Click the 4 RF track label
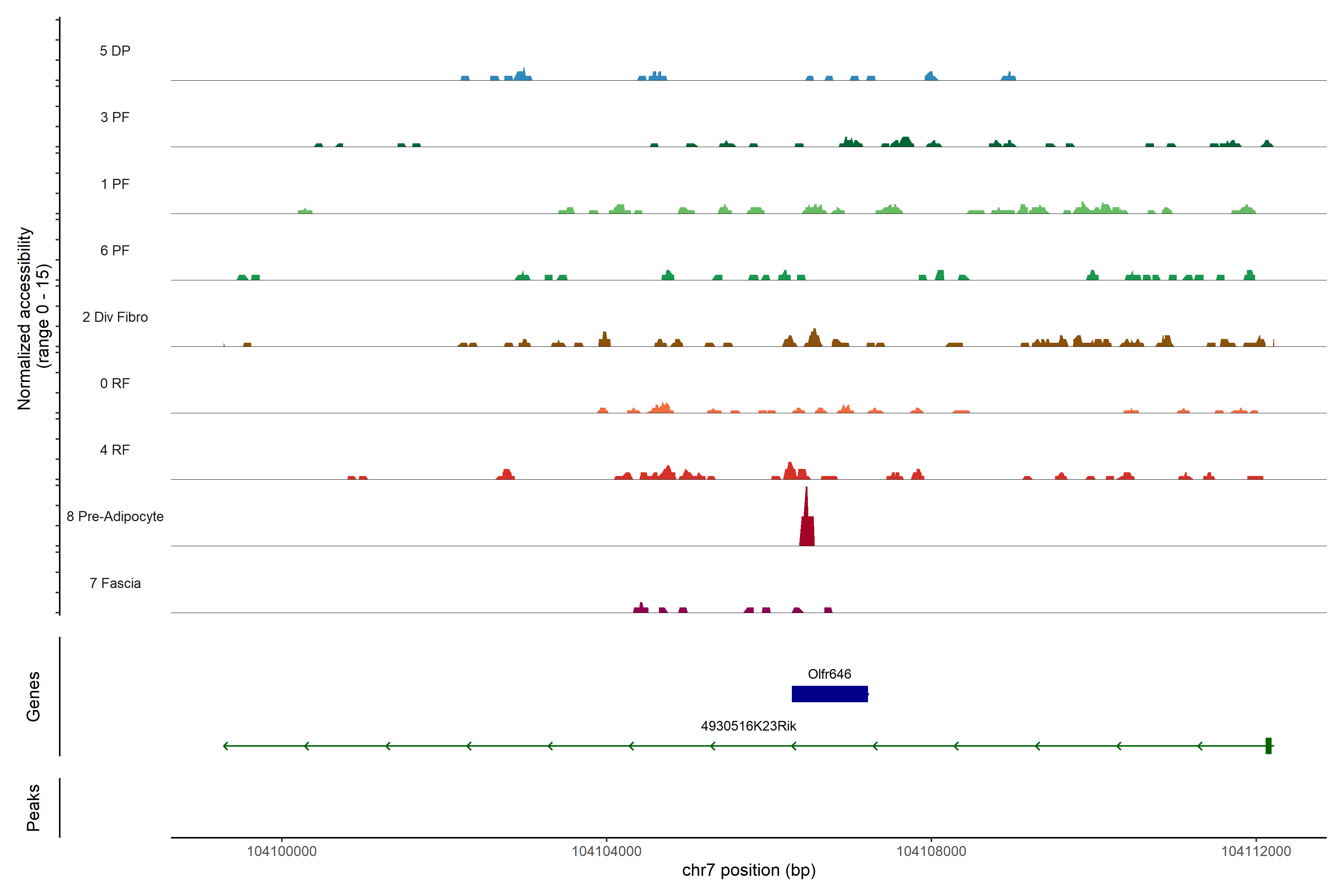This screenshot has width=1344, height=896. click(115, 450)
